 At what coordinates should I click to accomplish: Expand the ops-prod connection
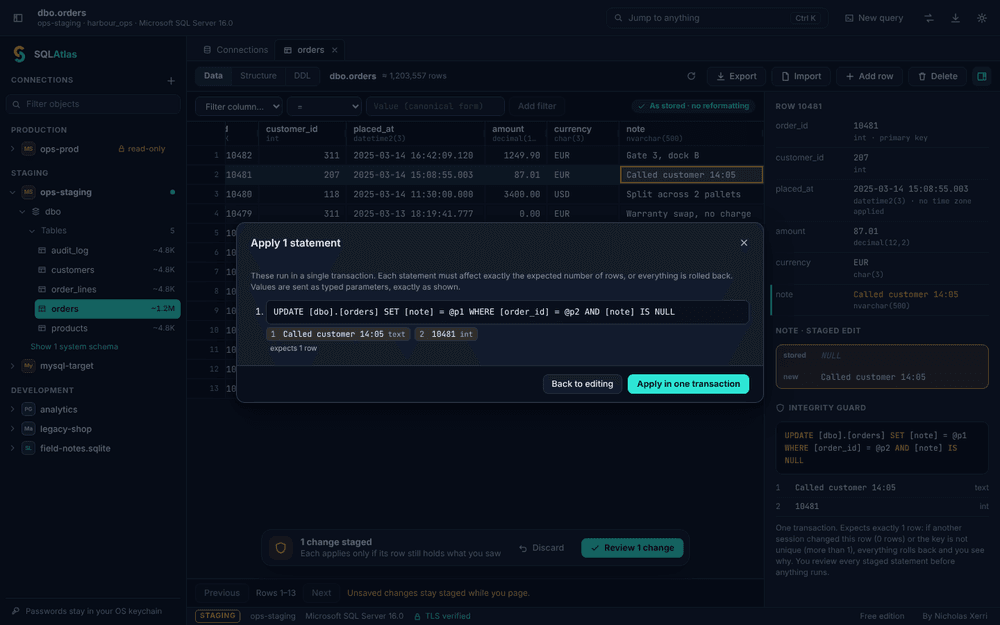click(x=12, y=149)
